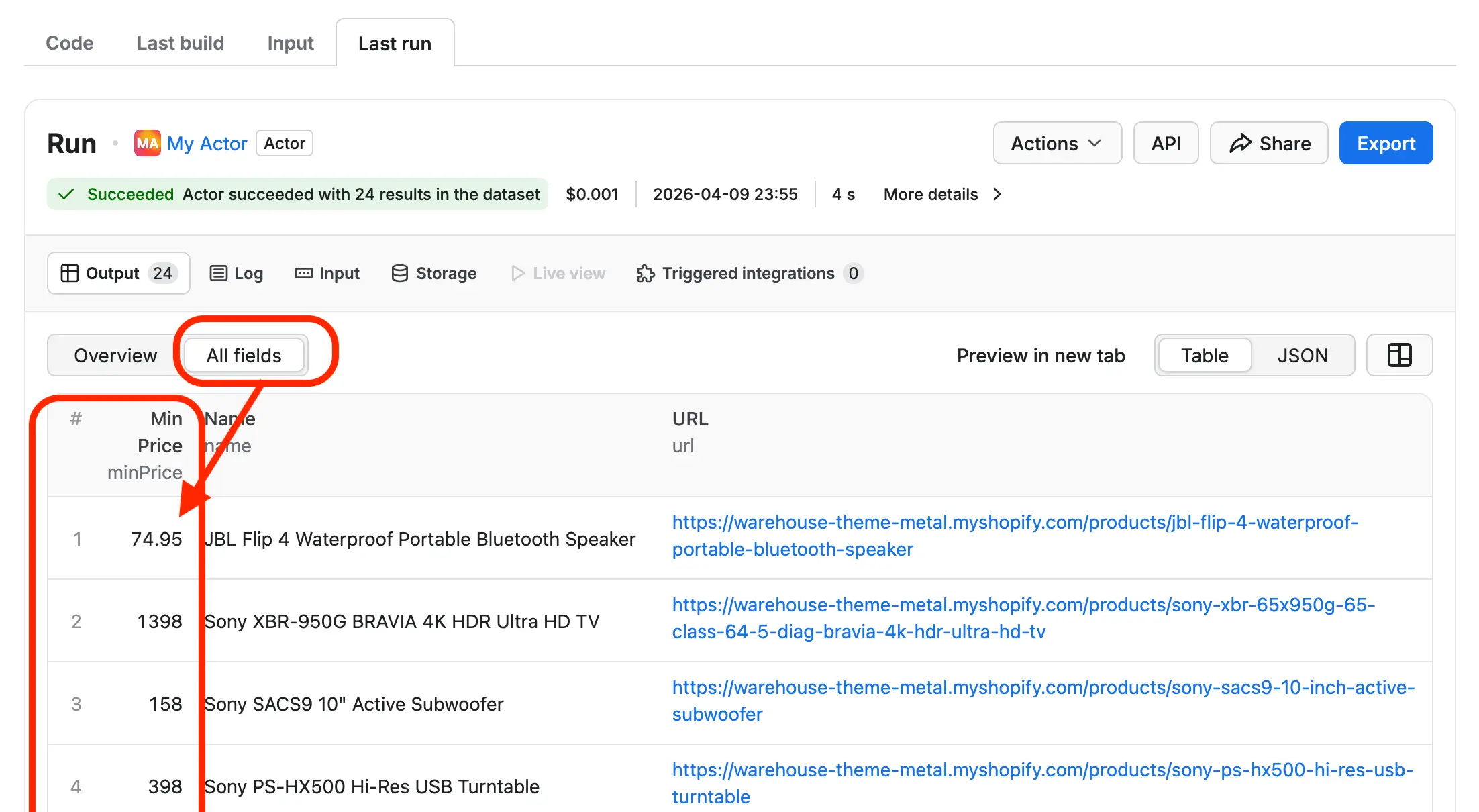The width and height of the screenshot is (1479, 812).
Task: Select the Output 24 tab
Action: point(119,273)
